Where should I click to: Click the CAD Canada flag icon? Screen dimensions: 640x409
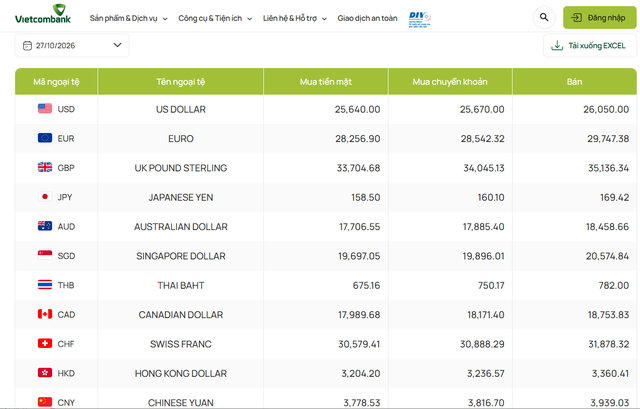tap(45, 314)
